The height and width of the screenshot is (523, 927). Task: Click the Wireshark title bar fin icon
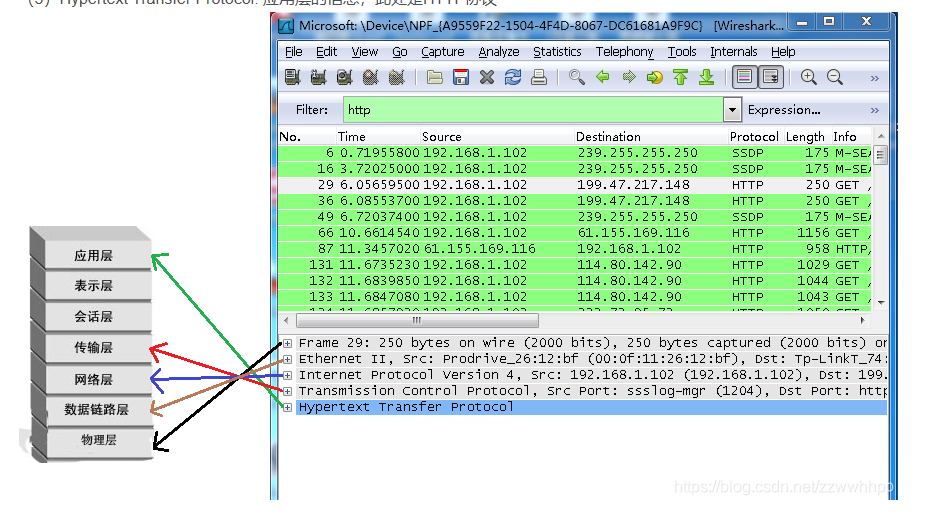(x=286, y=26)
